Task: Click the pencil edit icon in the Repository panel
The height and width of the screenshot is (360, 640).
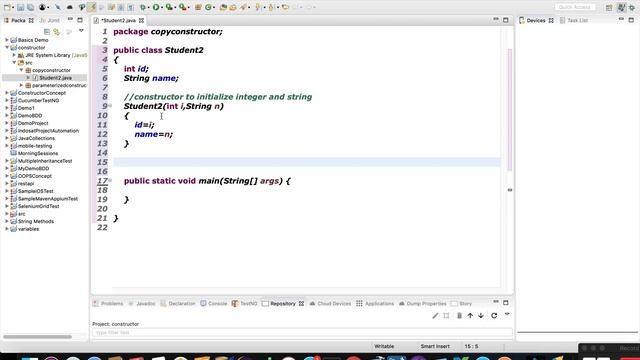Action: [x=435, y=316]
